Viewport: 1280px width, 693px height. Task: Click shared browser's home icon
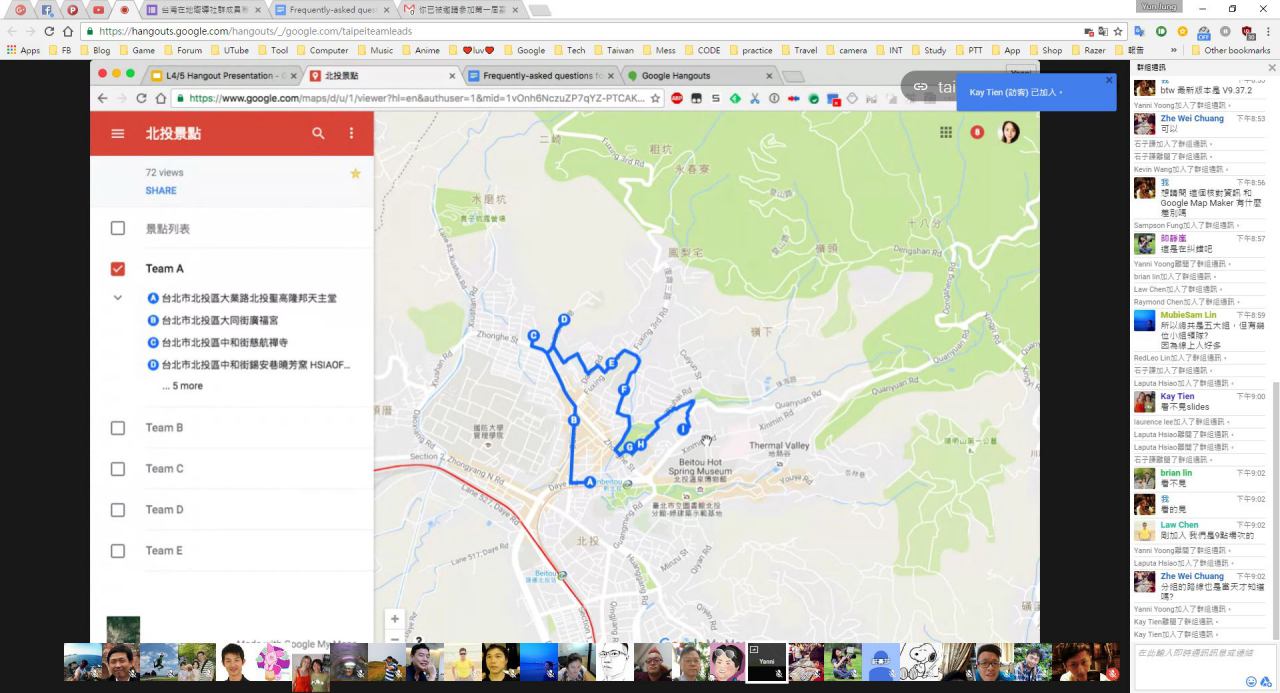[x=160, y=98]
